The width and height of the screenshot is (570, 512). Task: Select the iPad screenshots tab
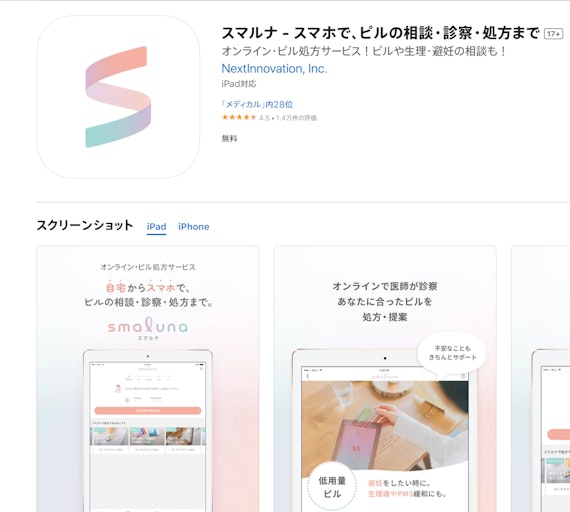[x=156, y=227]
